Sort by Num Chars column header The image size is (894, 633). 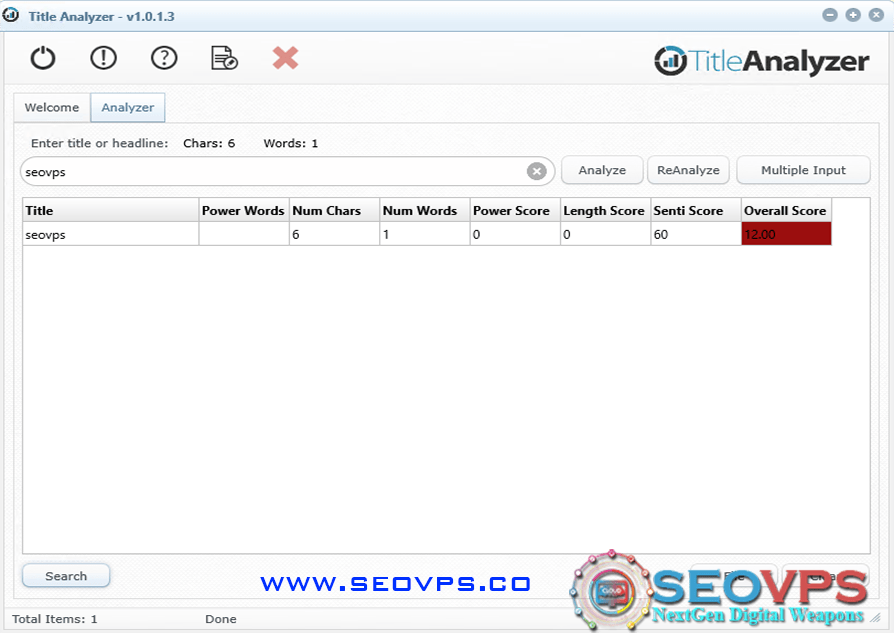pyautogui.click(x=334, y=210)
